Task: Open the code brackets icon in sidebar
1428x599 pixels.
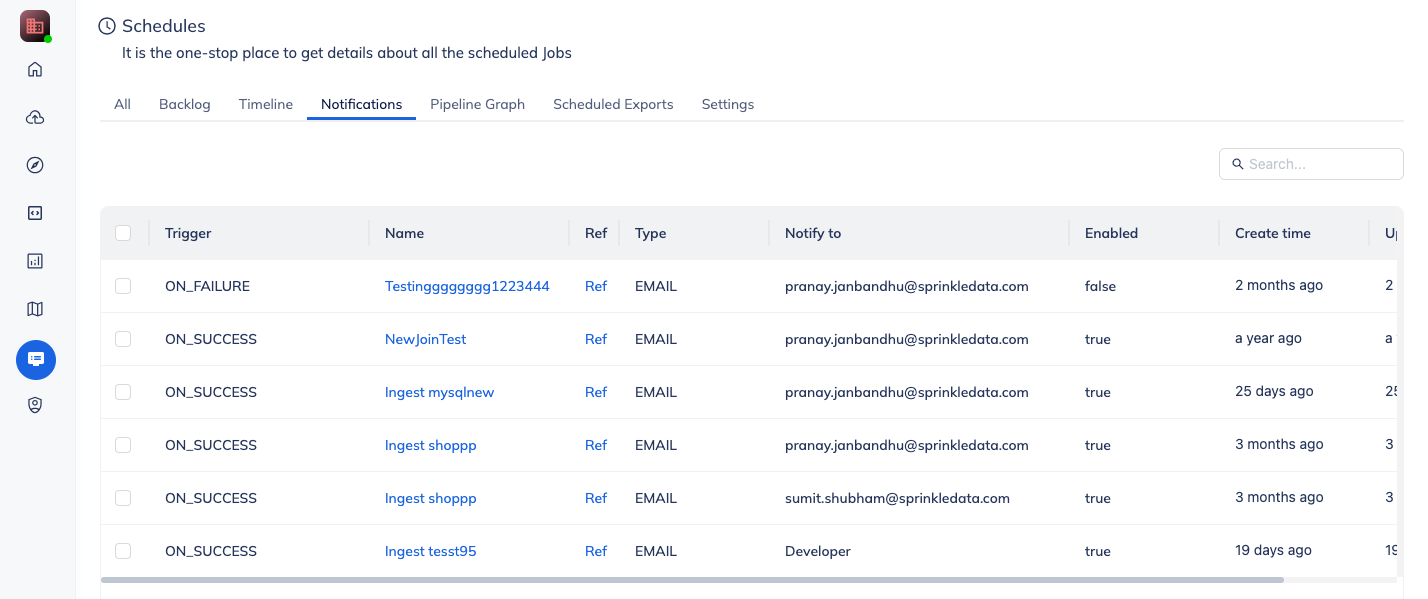Action: [x=35, y=213]
